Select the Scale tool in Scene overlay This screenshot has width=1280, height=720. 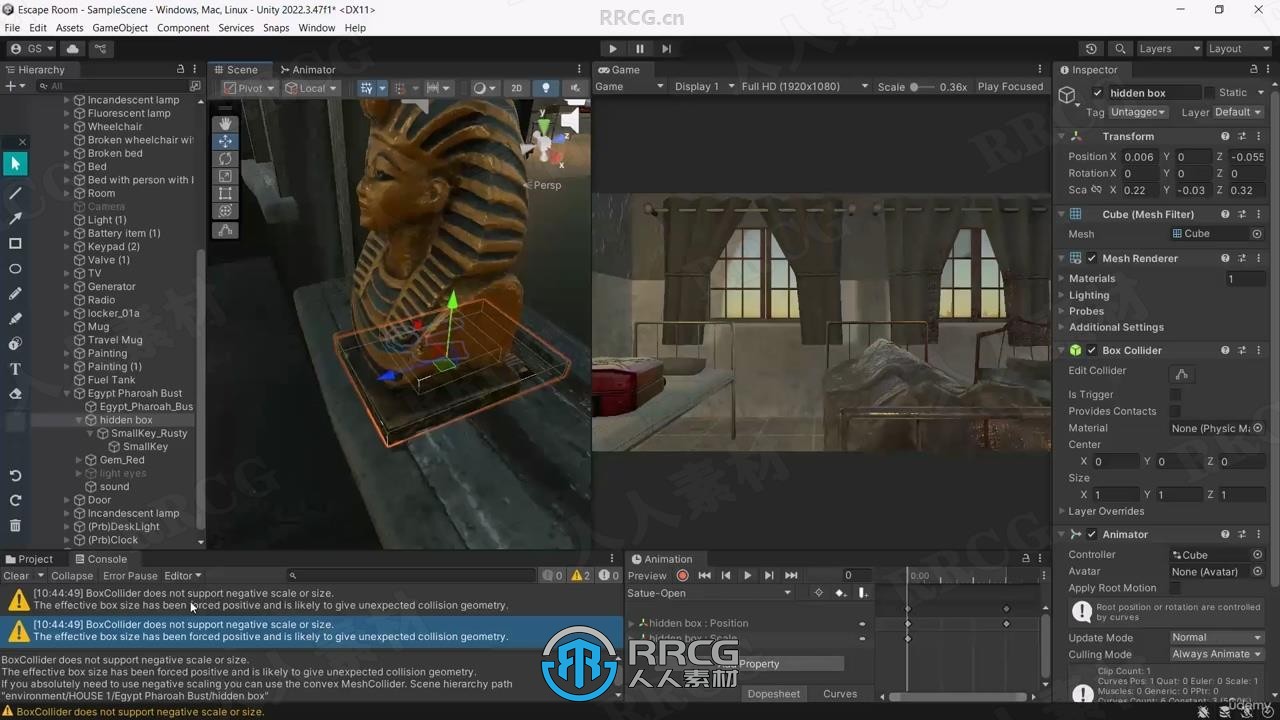pos(225,176)
